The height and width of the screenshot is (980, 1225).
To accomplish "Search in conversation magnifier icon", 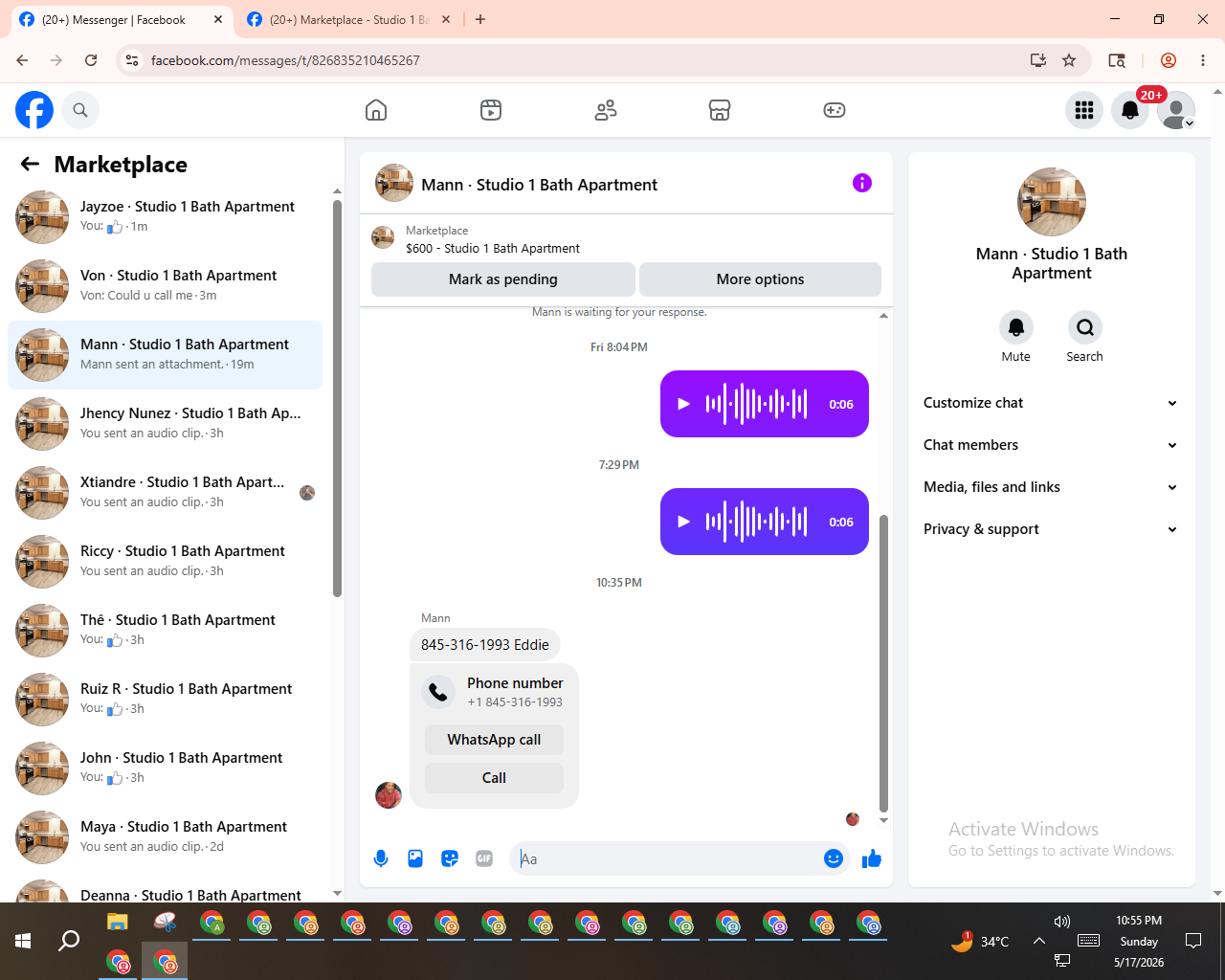I will (1085, 327).
